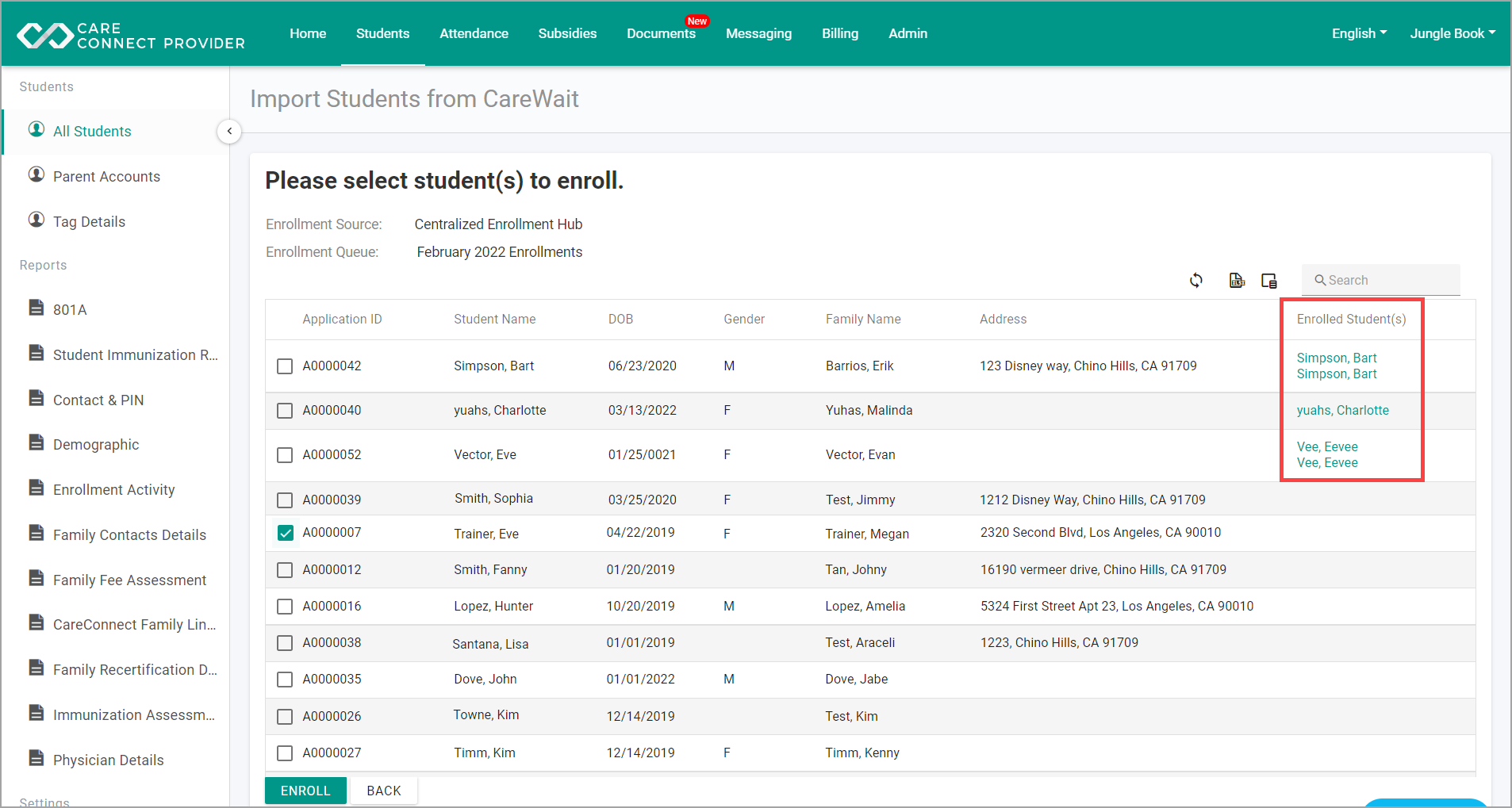The width and height of the screenshot is (1512, 808).
Task: Open the second Vee, Eevee link
Action: (1327, 462)
